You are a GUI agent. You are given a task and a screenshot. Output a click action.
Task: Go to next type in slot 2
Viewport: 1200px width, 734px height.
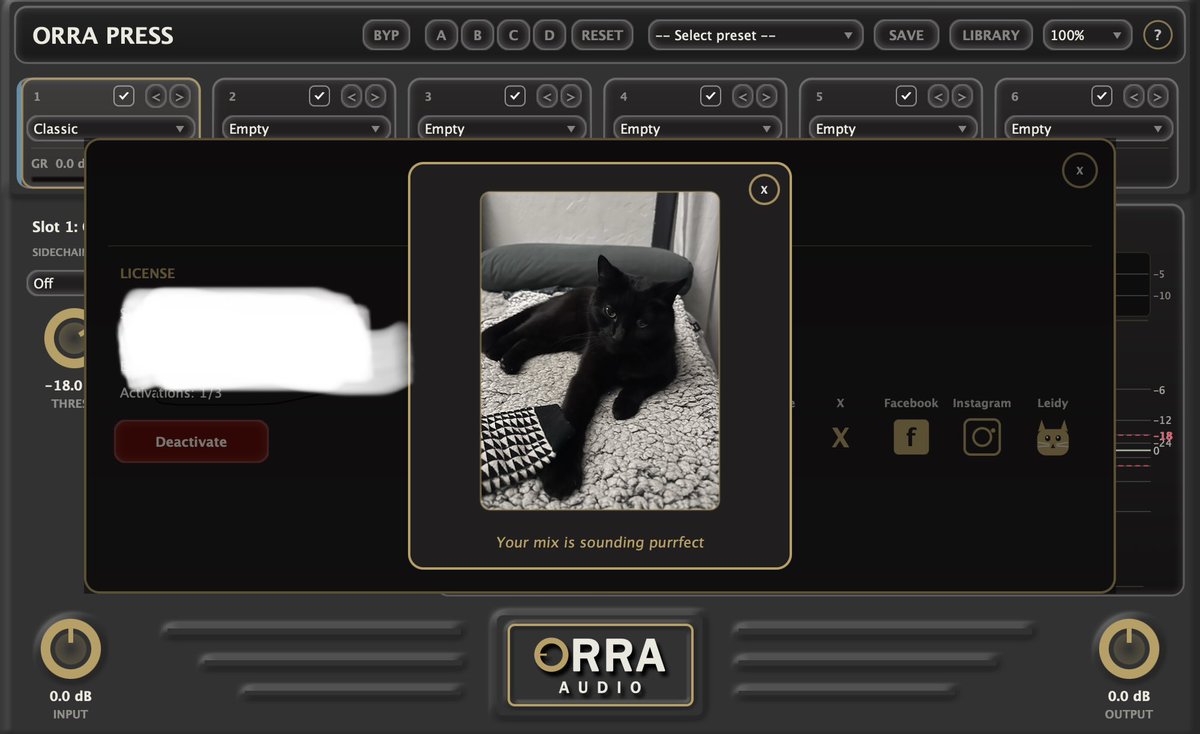pyautogui.click(x=375, y=96)
